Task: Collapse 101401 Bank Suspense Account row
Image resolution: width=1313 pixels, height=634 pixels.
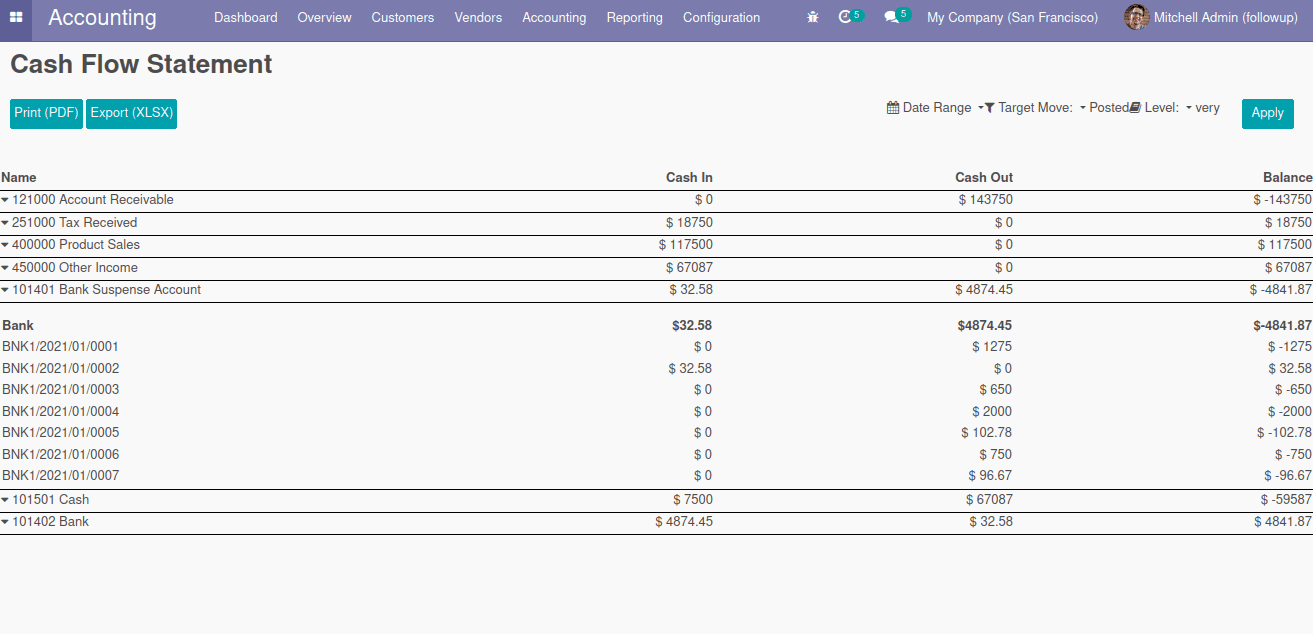Action: [6, 290]
